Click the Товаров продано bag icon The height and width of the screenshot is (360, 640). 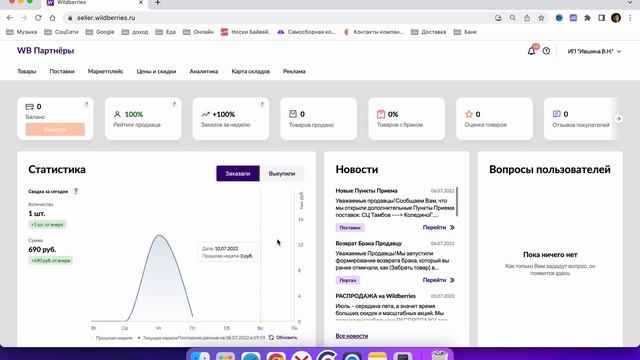[293, 114]
